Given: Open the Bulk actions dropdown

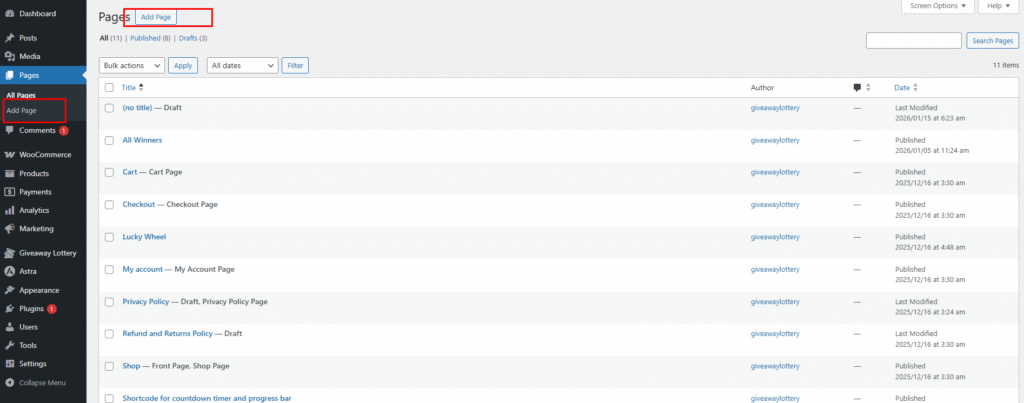Looking at the screenshot, I should (x=131, y=65).
